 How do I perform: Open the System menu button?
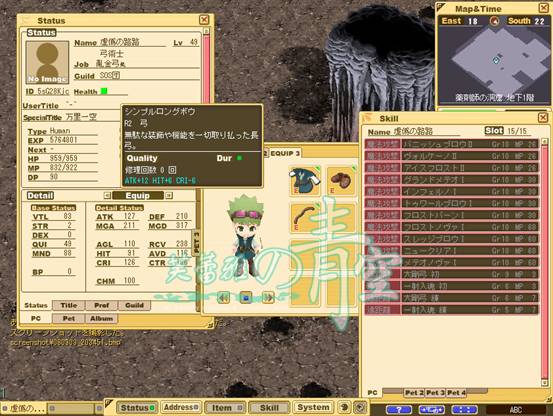[313, 408]
